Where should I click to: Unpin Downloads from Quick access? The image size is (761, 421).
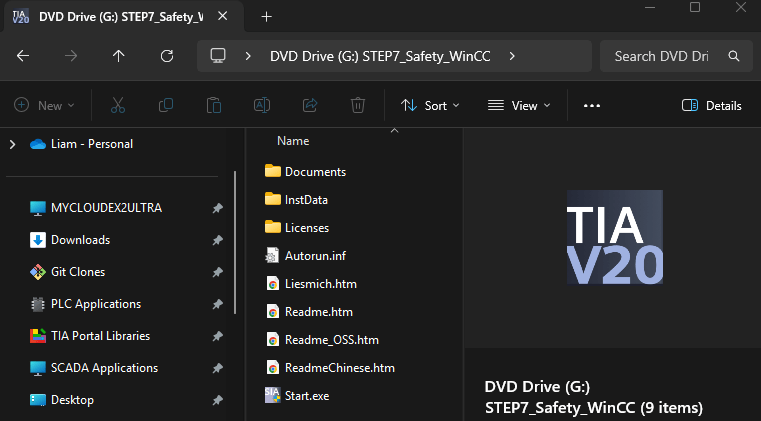click(218, 240)
